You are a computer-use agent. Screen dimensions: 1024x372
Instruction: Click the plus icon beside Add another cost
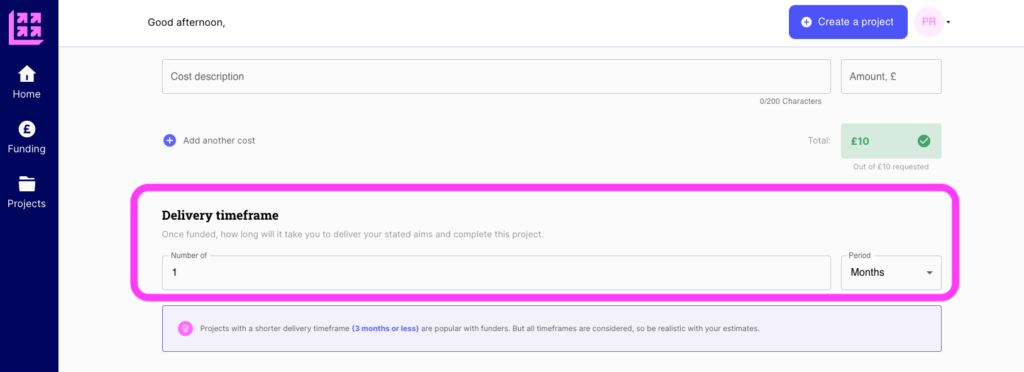point(170,140)
